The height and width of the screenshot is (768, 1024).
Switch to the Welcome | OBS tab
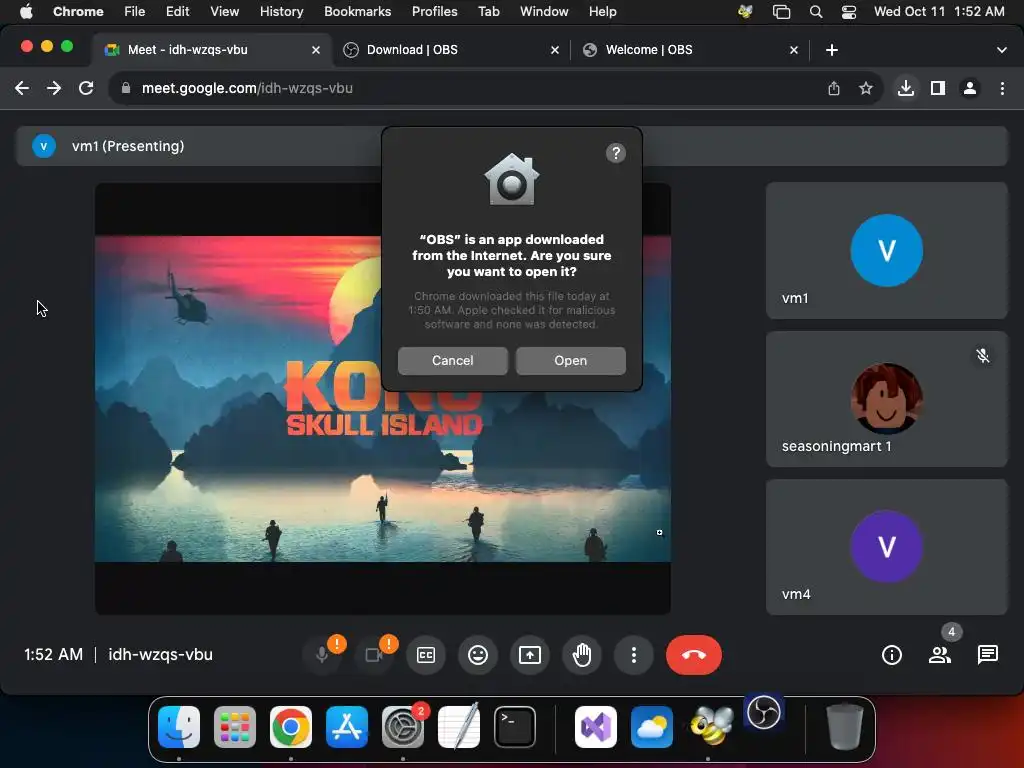click(x=690, y=50)
